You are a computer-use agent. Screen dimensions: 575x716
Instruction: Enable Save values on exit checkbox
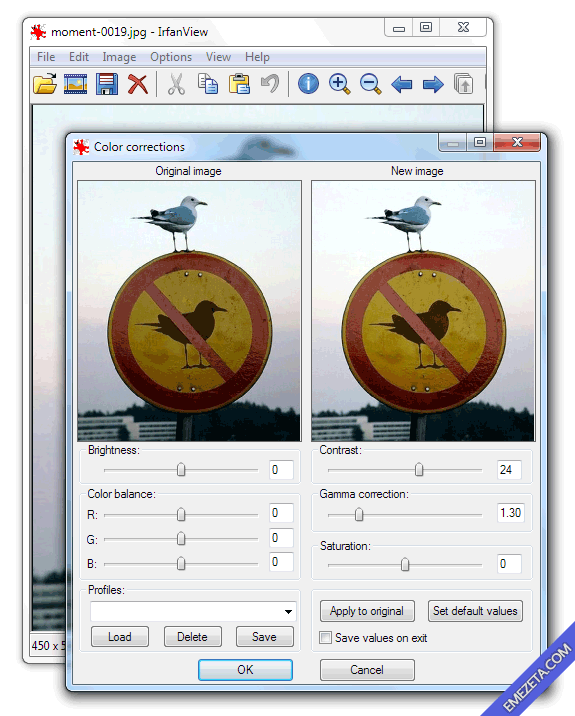325,637
